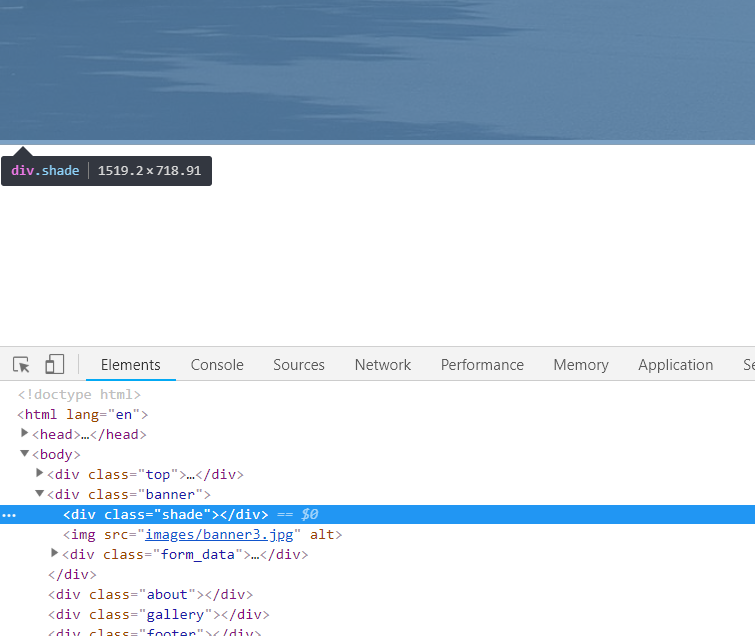The height and width of the screenshot is (636, 755).
Task: Switch to the Memory tab
Action: tap(581, 365)
